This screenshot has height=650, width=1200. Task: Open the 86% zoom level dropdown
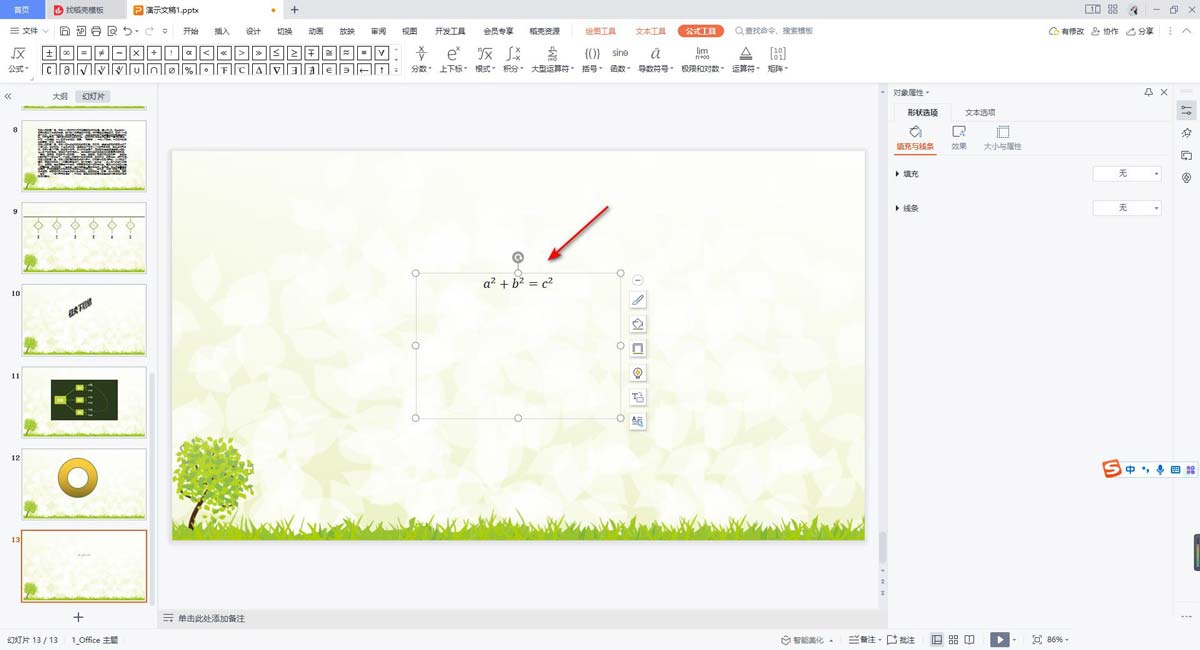pos(1059,639)
